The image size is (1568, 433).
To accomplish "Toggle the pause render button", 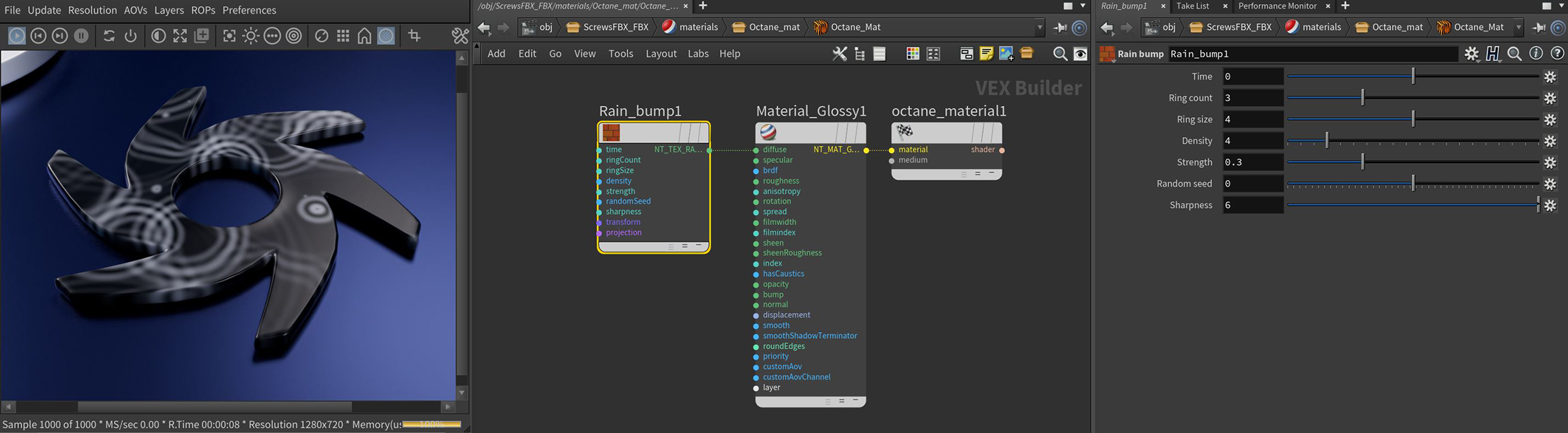I will (x=81, y=35).
